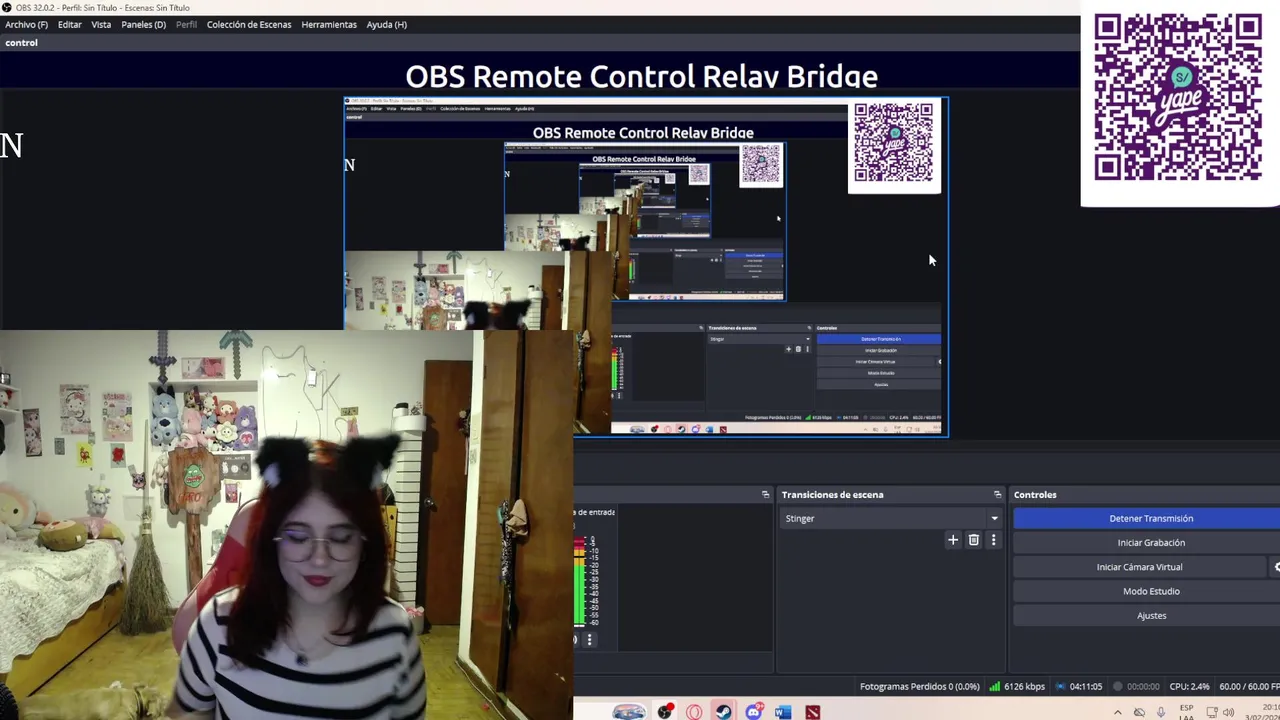Click the ESP LAA language indicator

pyautogui.click(x=1186, y=712)
